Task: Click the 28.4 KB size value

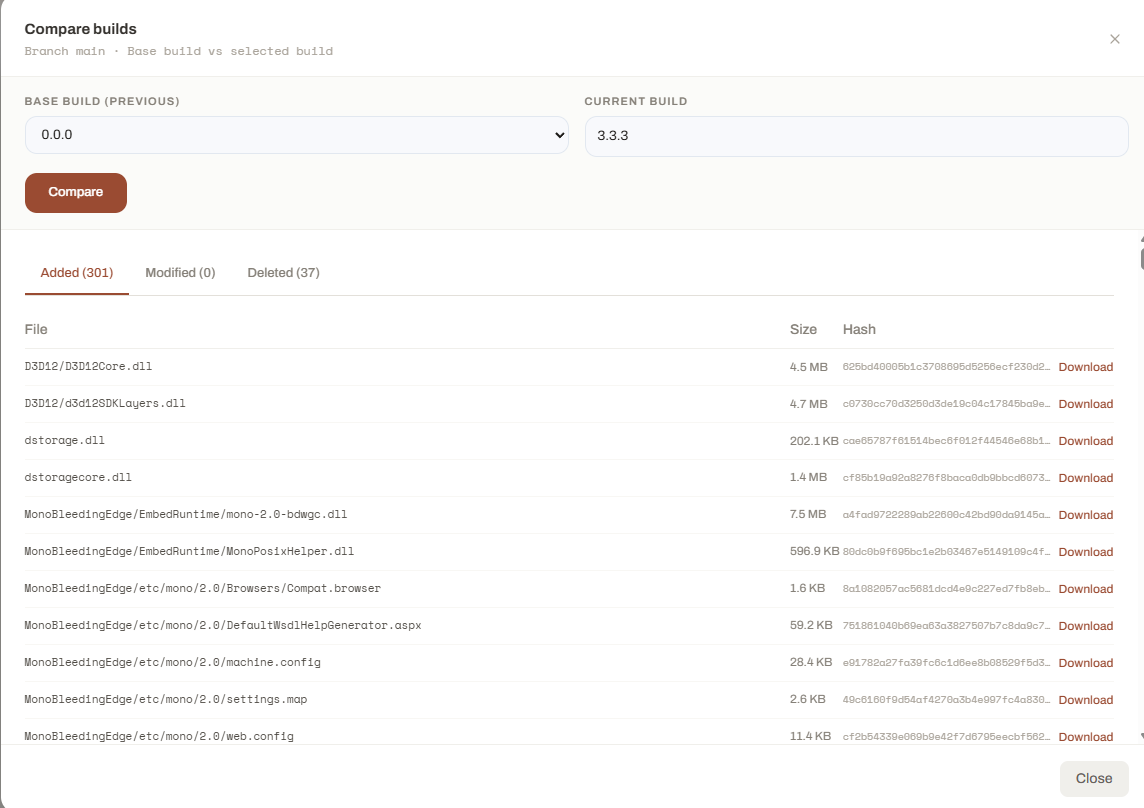Action: (811, 662)
